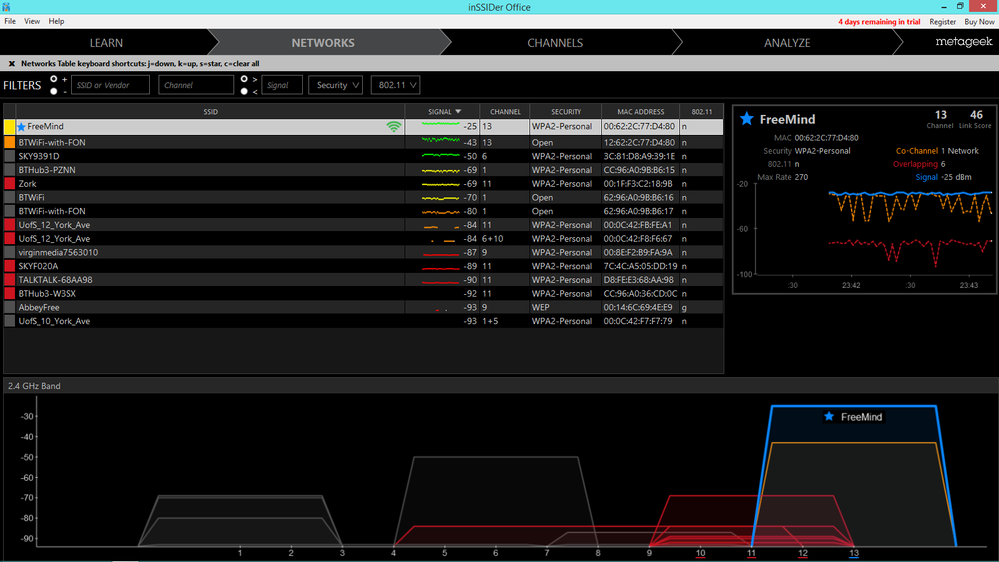Switch to the LEARN tab
Image resolution: width=999 pixels, height=562 pixels.
(x=106, y=43)
